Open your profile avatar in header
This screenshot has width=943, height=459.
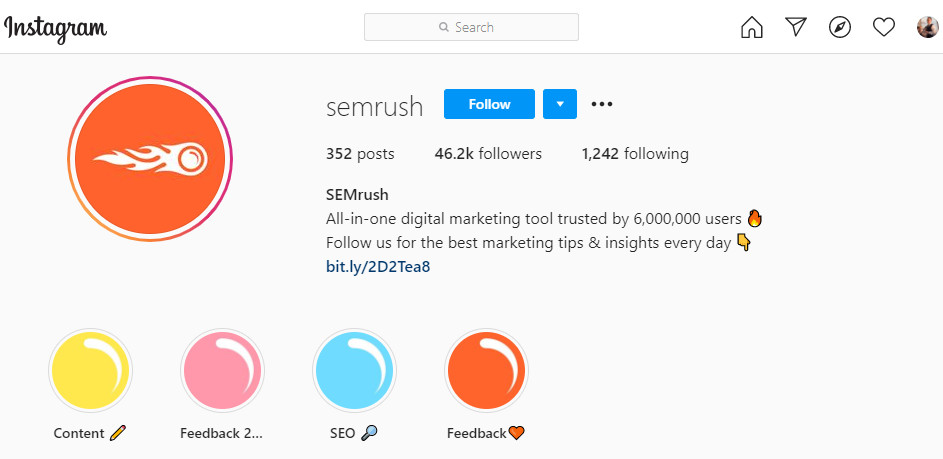(x=927, y=27)
